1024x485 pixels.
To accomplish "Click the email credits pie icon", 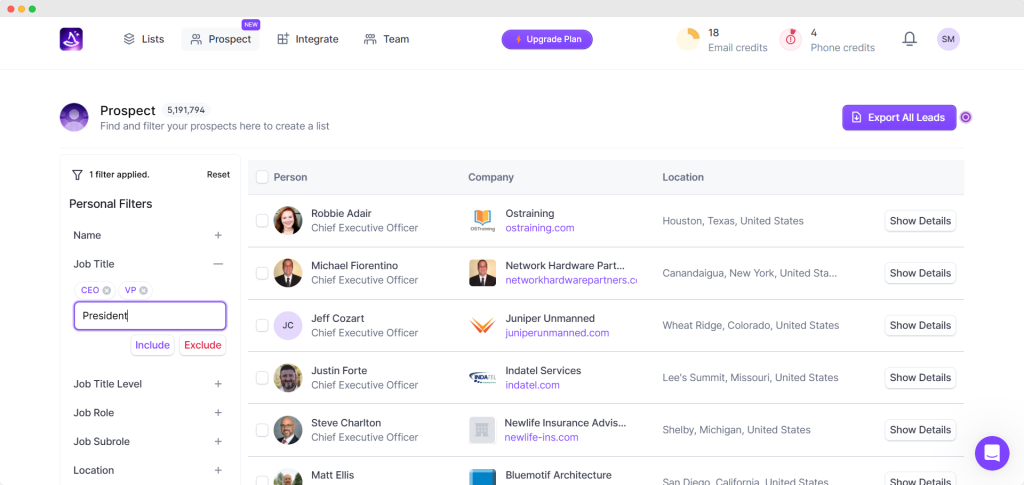I will 688,39.
